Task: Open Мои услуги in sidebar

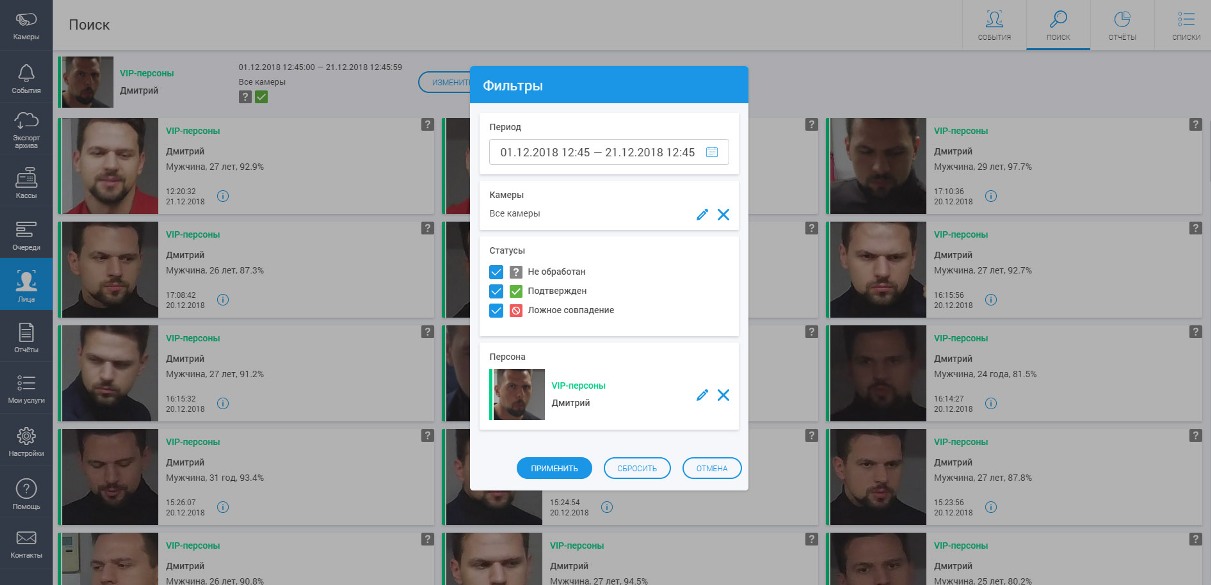Action: 26,389
